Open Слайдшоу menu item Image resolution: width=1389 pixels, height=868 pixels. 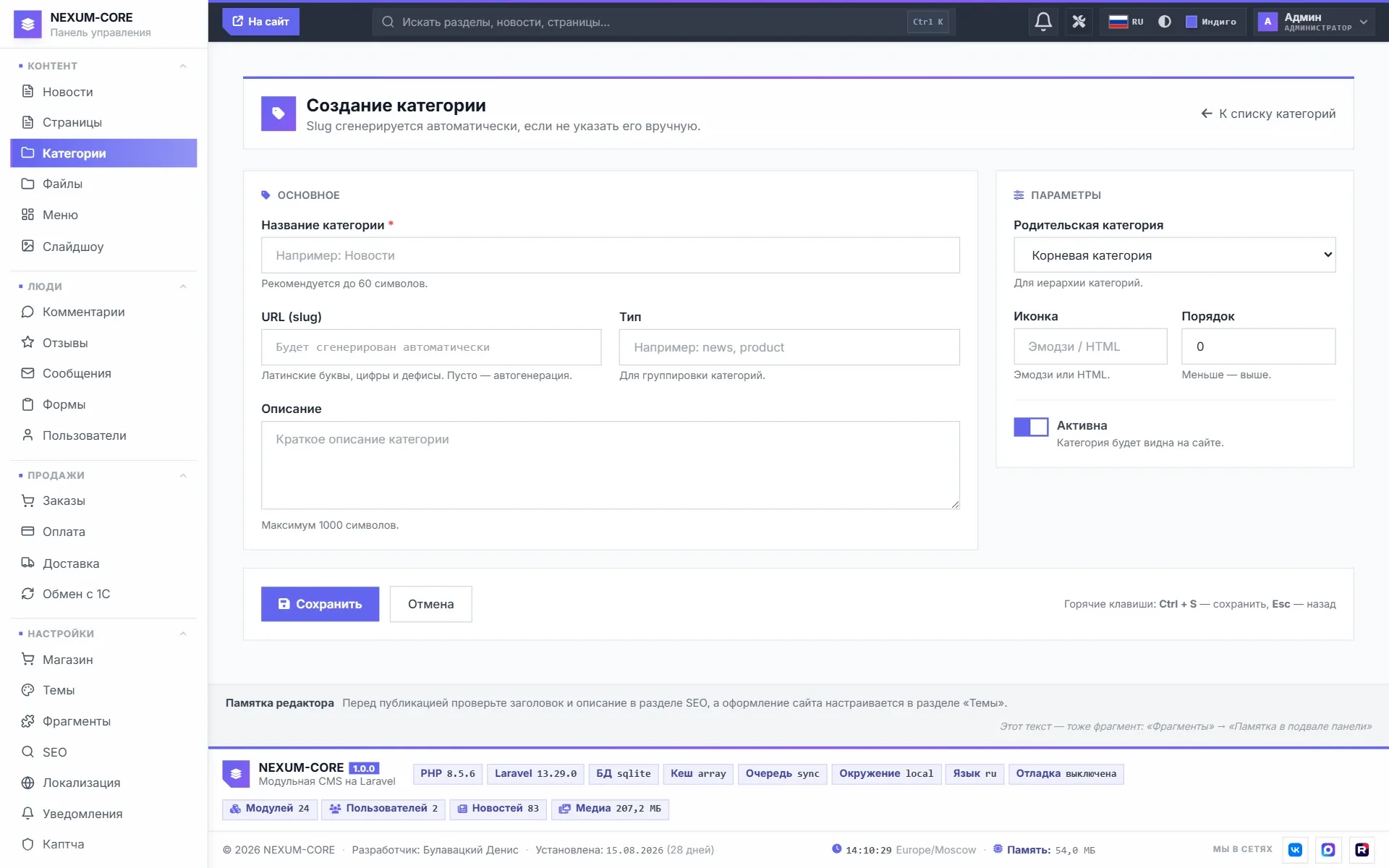tap(103, 247)
